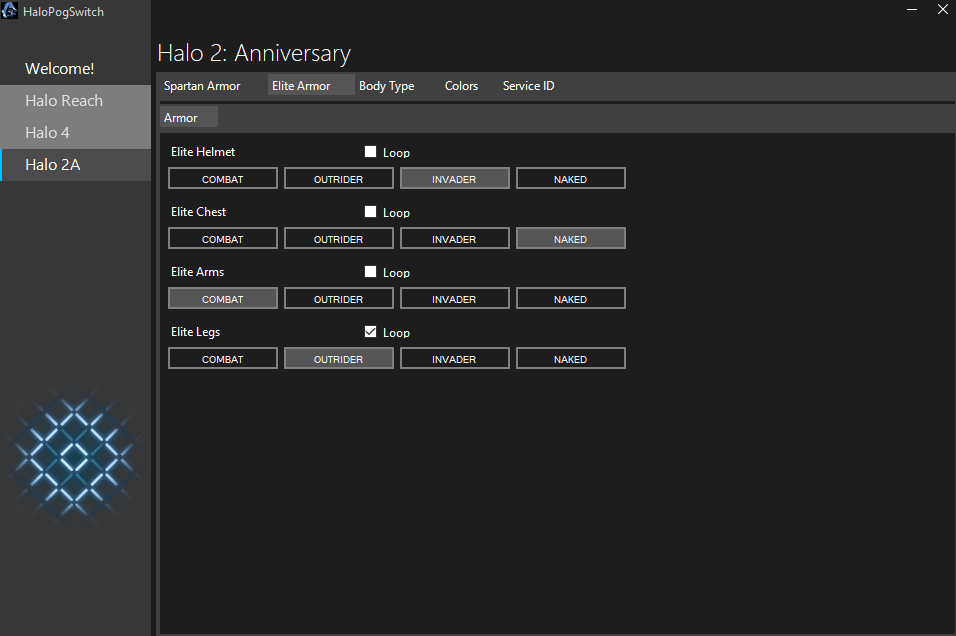
Task: Set Elite Helmet to OUTRIDER
Action: tap(338, 179)
